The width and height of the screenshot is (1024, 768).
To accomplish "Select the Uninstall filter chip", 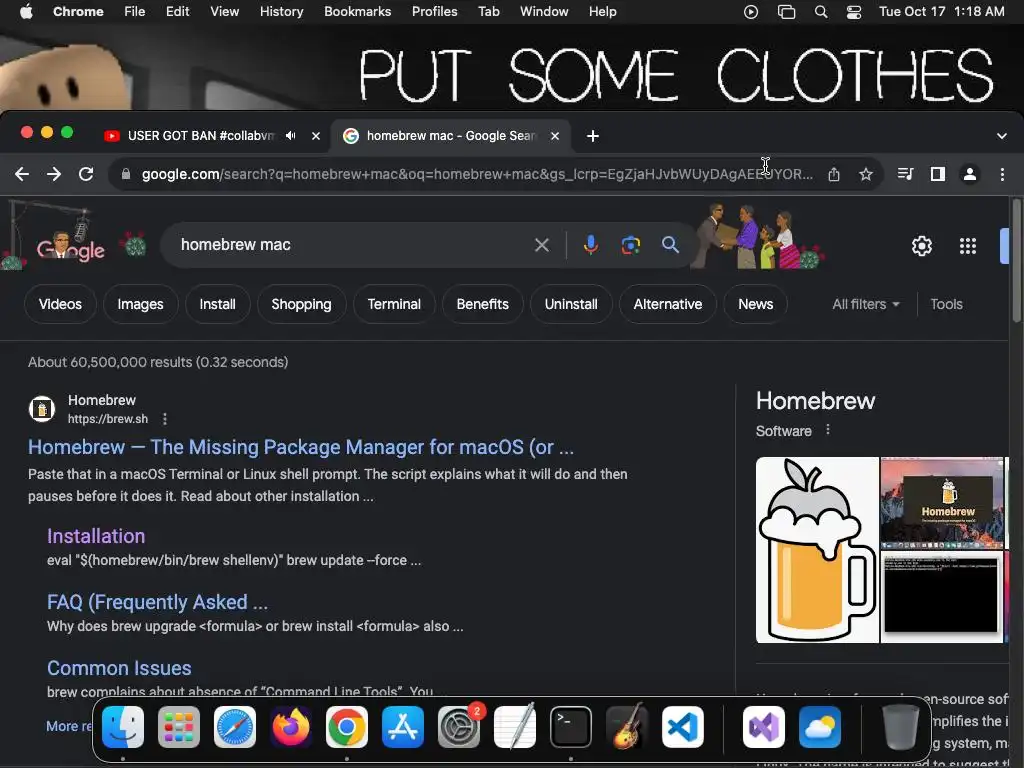I will [571, 304].
